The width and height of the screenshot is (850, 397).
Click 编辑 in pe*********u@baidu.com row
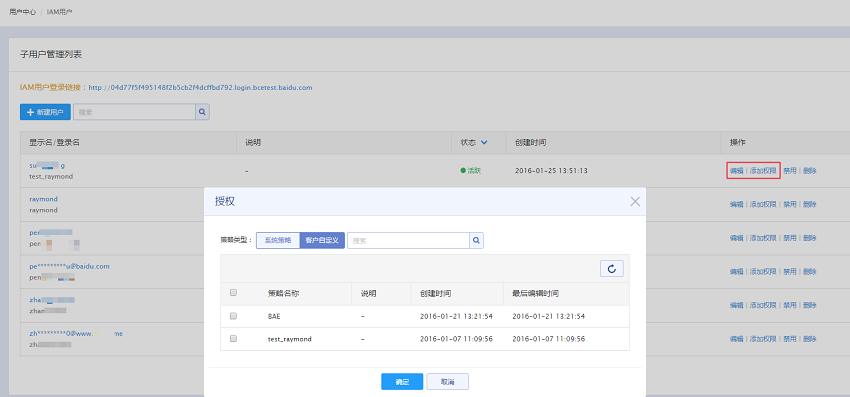(x=736, y=272)
